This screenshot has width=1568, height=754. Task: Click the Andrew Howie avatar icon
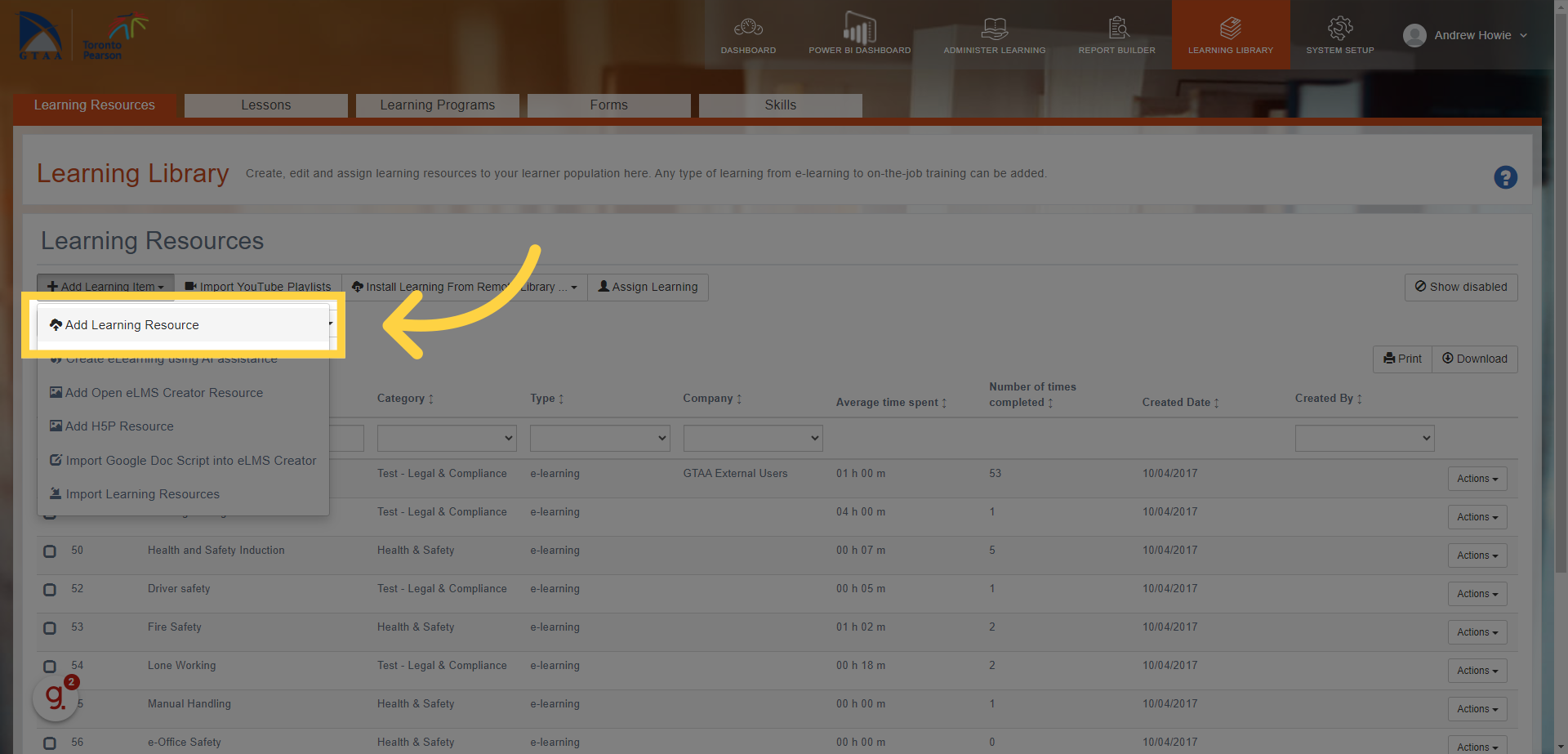tap(1414, 35)
